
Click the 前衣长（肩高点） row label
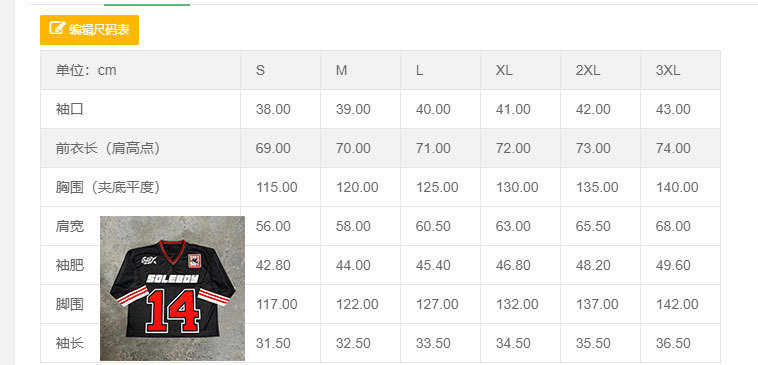coord(108,148)
